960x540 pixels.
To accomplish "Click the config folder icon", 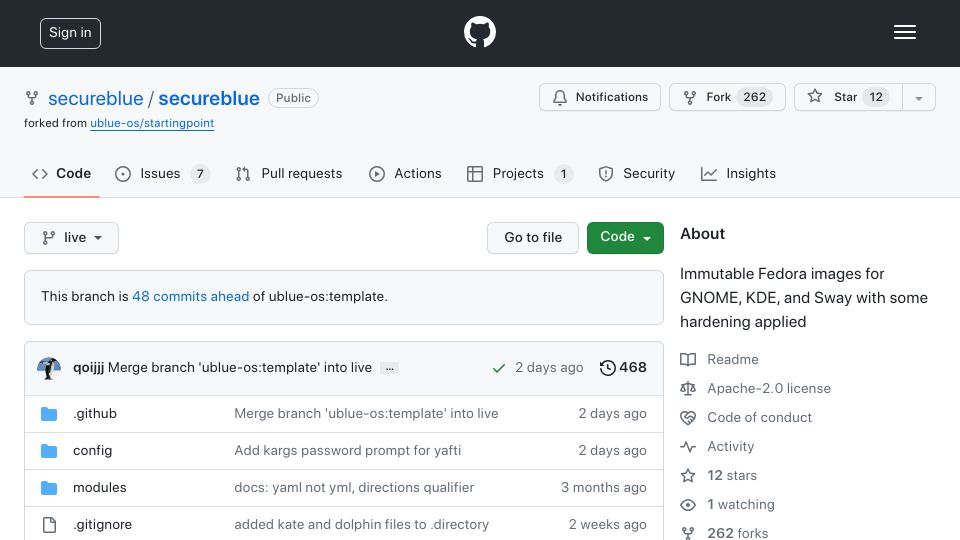I will coord(49,451).
